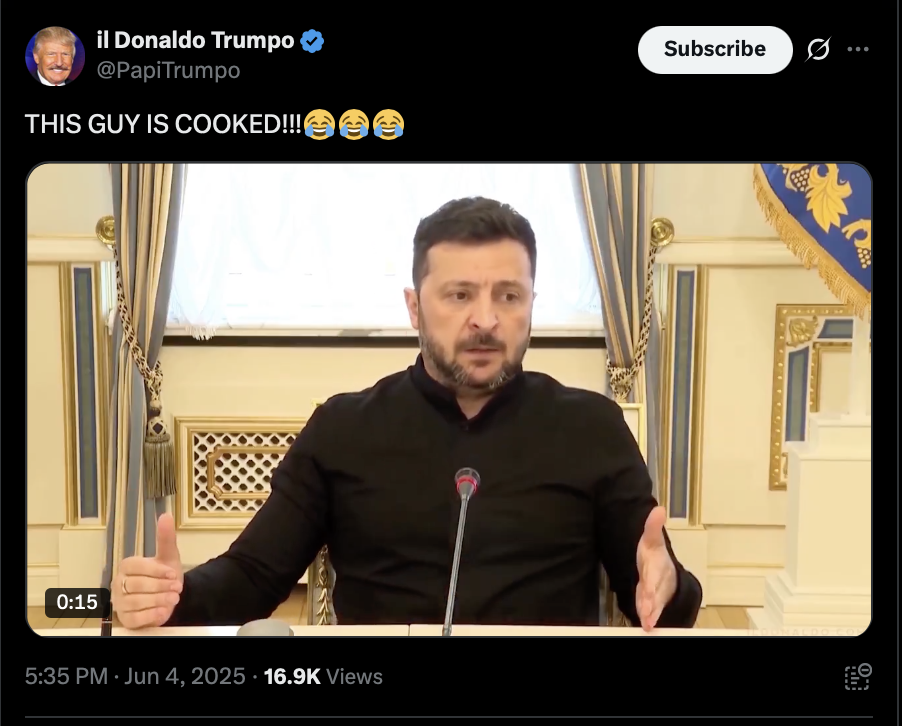This screenshot has width=902, height=726.
Task: Open the il Donaldo Trumpo display name
Action: click(196, 40)
